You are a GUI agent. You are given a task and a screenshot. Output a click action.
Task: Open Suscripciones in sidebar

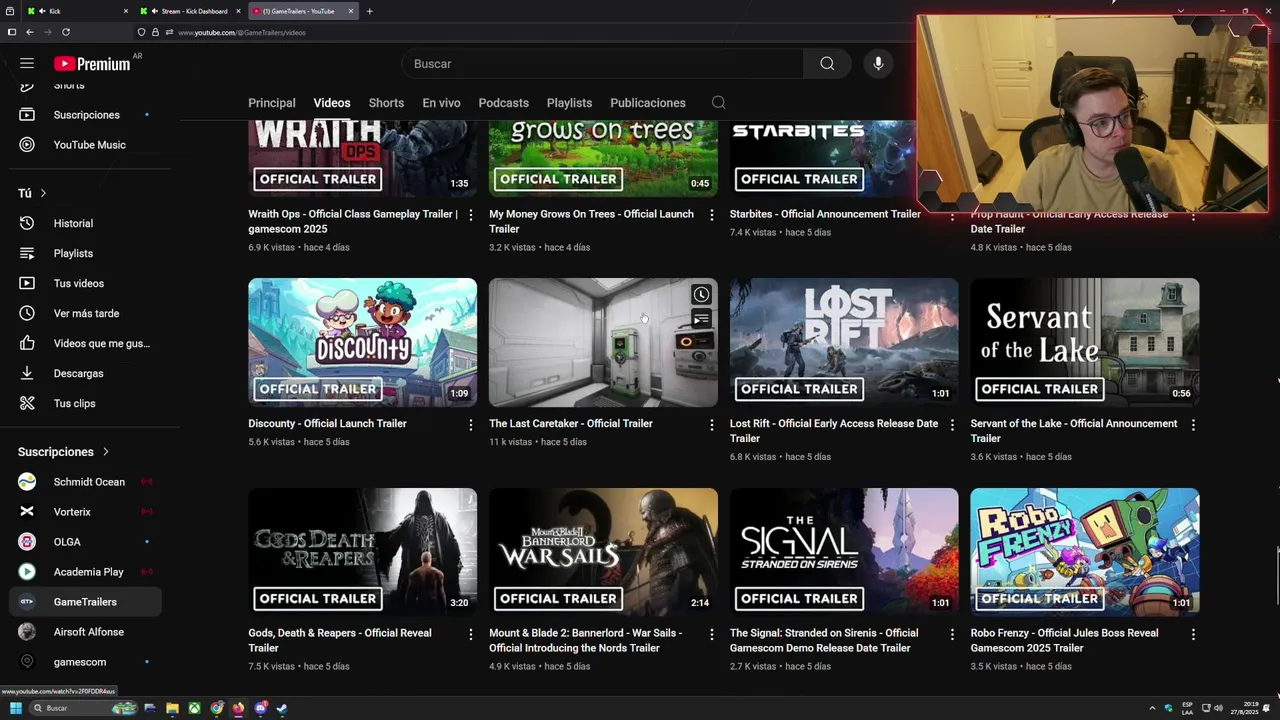86,115
